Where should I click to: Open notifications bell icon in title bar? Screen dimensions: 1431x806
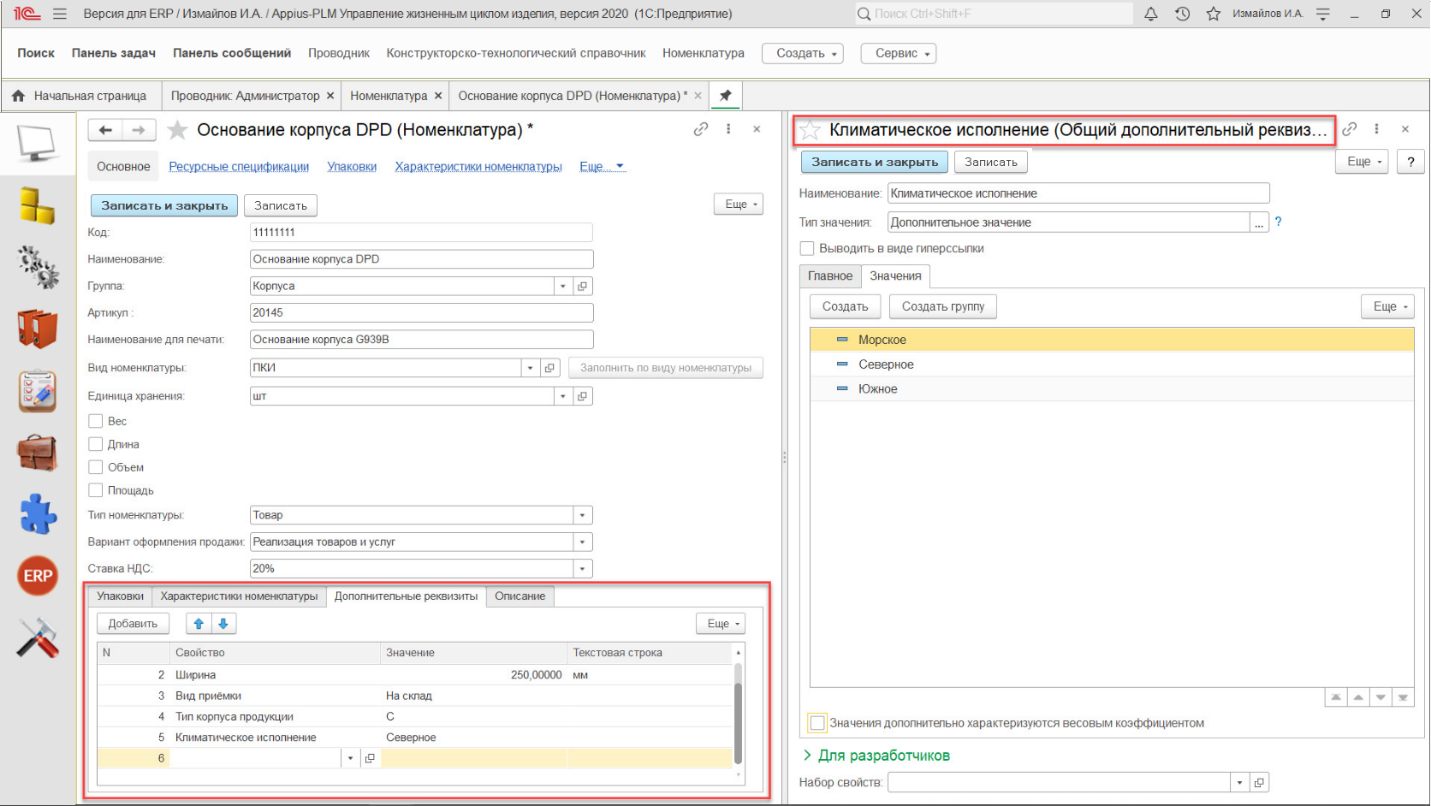click(1150, 14)
